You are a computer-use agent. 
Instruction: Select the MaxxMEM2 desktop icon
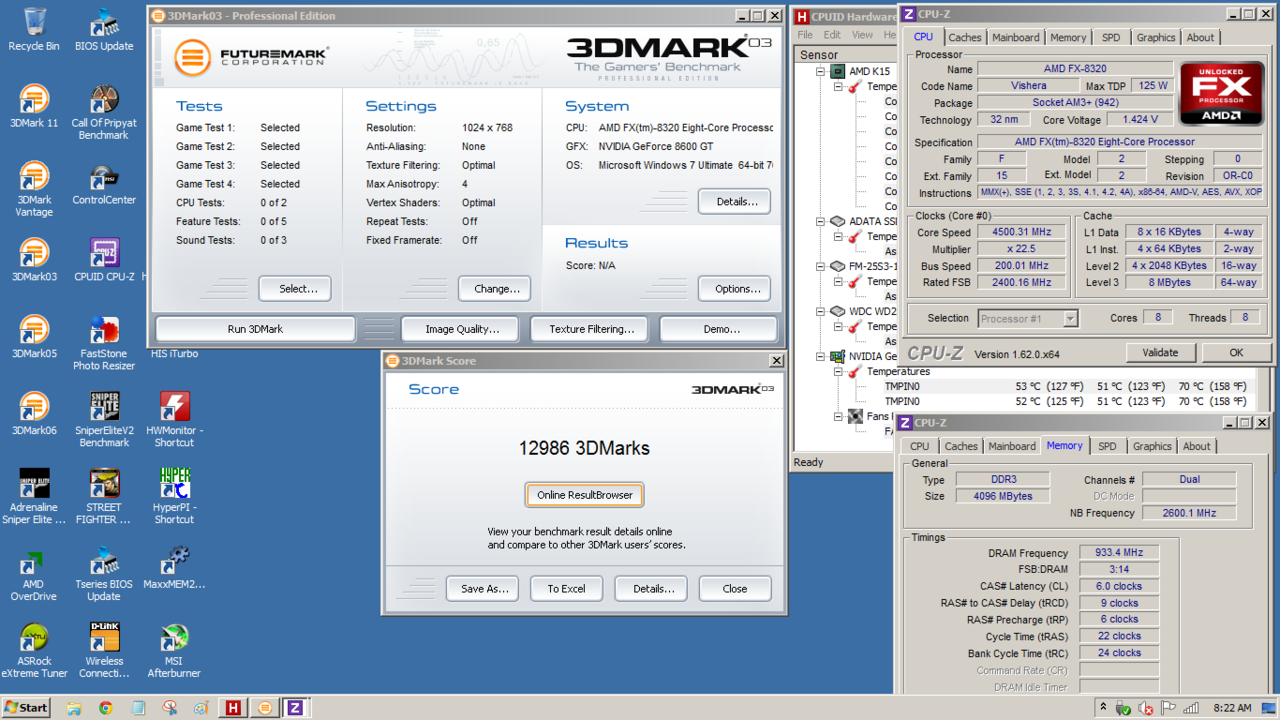(x=174, y=568)
